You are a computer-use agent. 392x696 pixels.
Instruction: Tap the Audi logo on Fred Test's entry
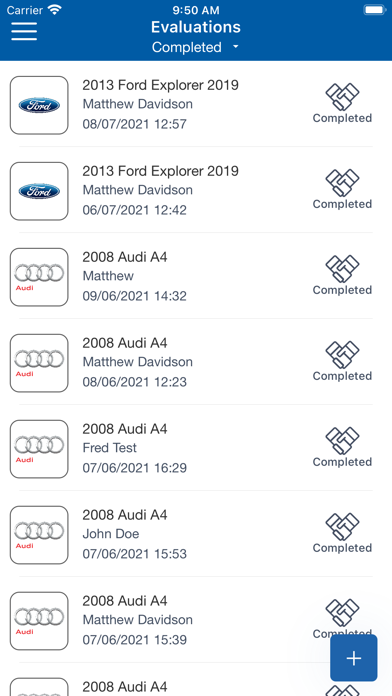pyautogui.click(x=39, y=449)
